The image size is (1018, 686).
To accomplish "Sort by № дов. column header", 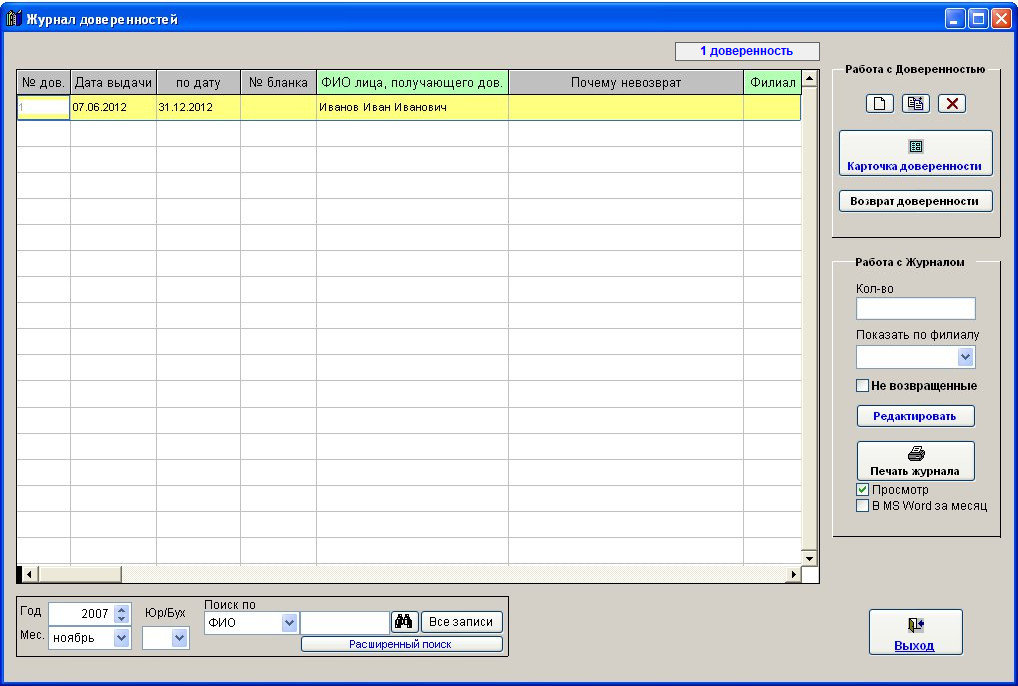I will [x=43, y=82].
